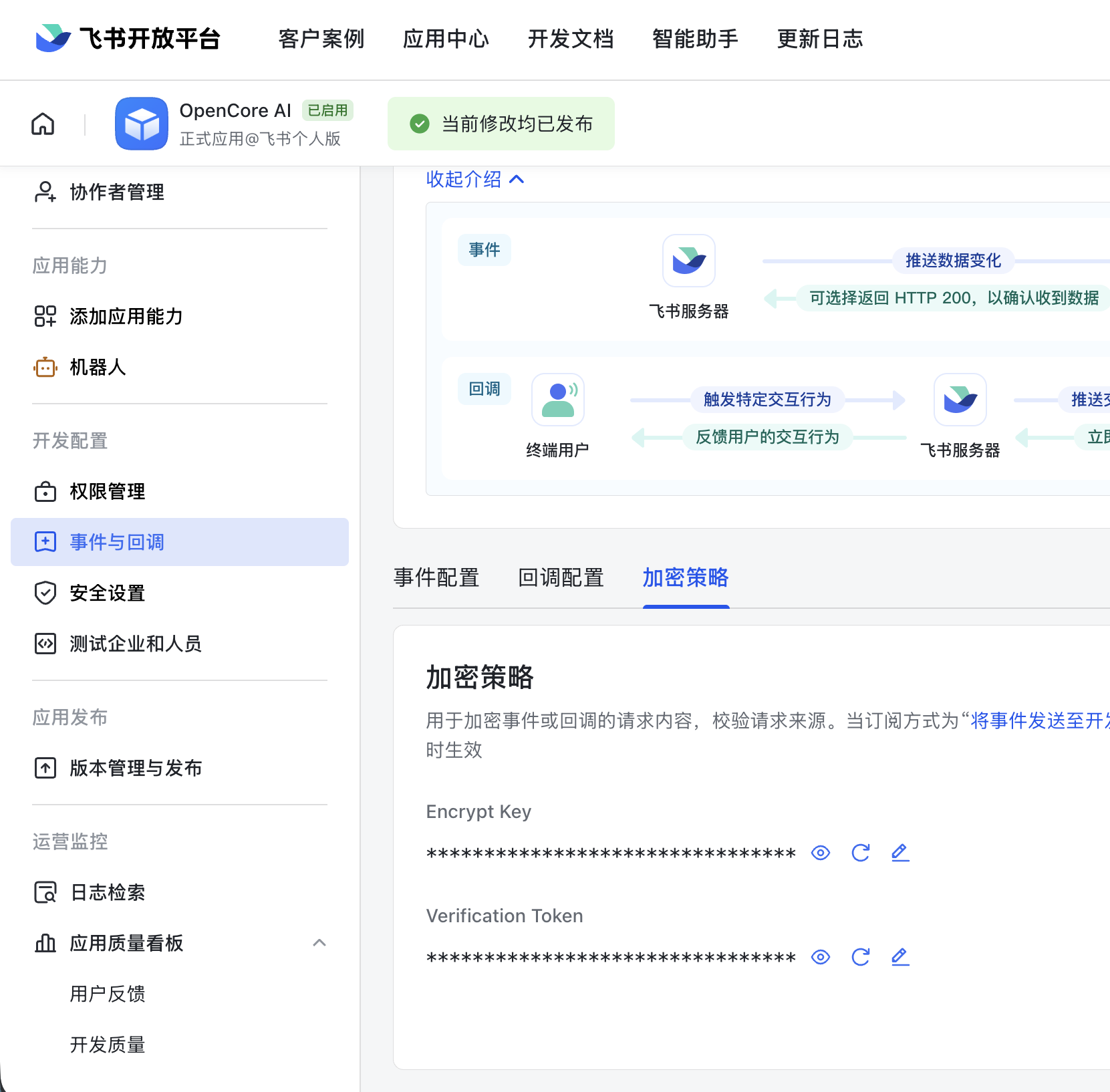1110x1092 pixels.
Task: Switch to the 事件配置 tab
Action: point(436,577)
